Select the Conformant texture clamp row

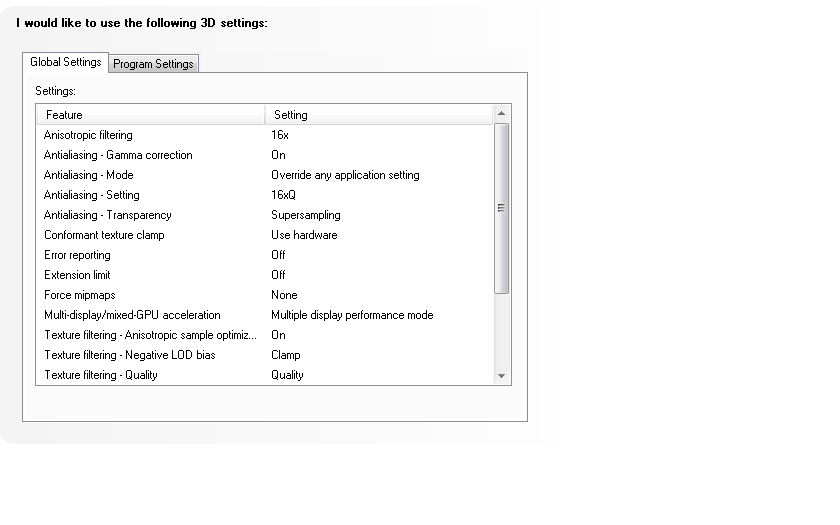(104, 235)
